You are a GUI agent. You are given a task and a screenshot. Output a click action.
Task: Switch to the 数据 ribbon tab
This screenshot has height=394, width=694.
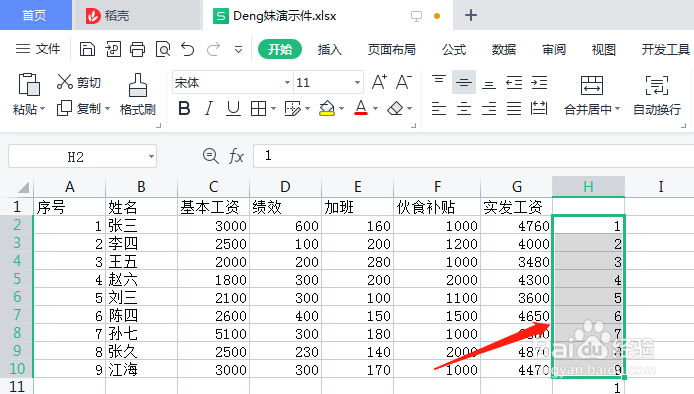[504, 50]
